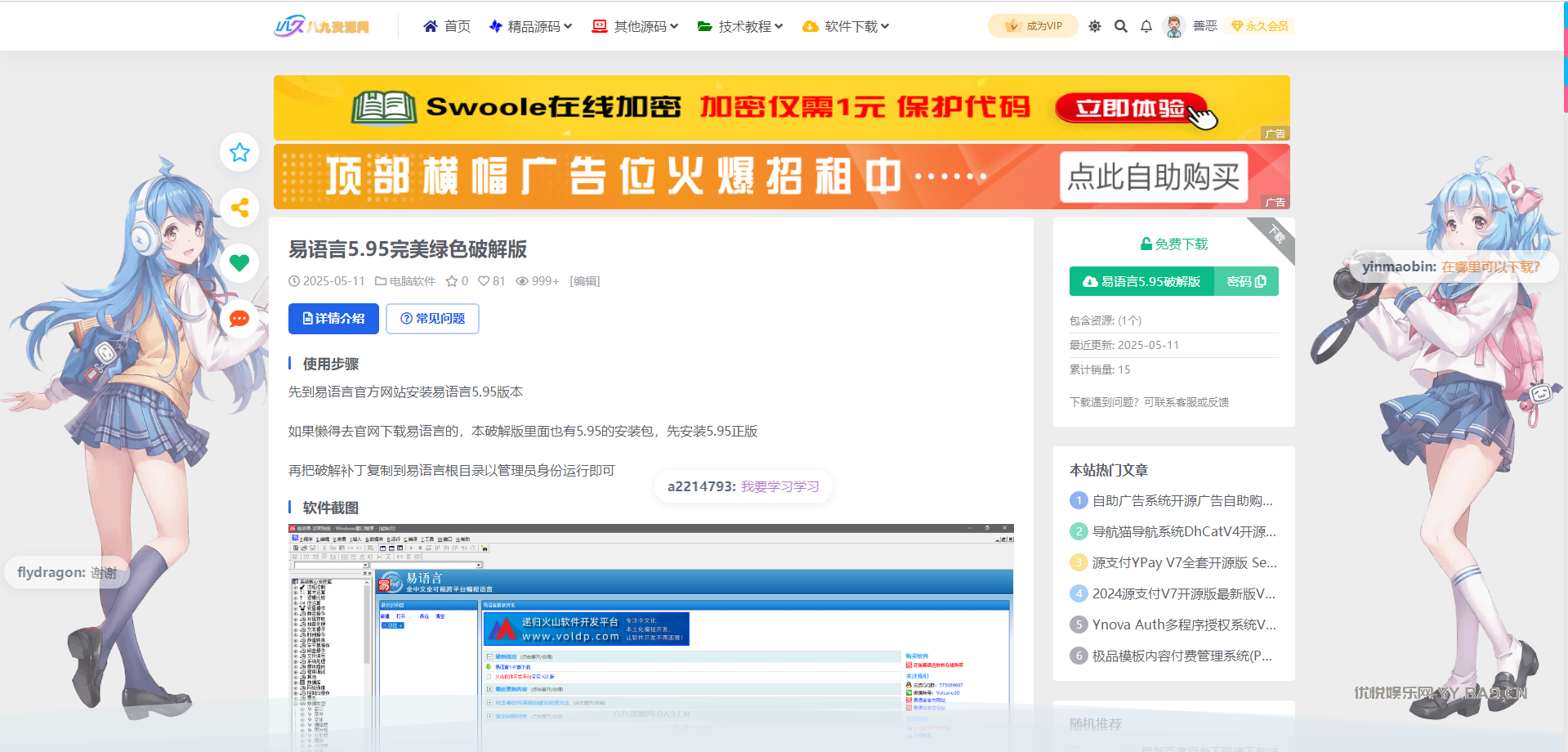
Task: Click the green heart like icon
Action: click(x=239, y=263)
